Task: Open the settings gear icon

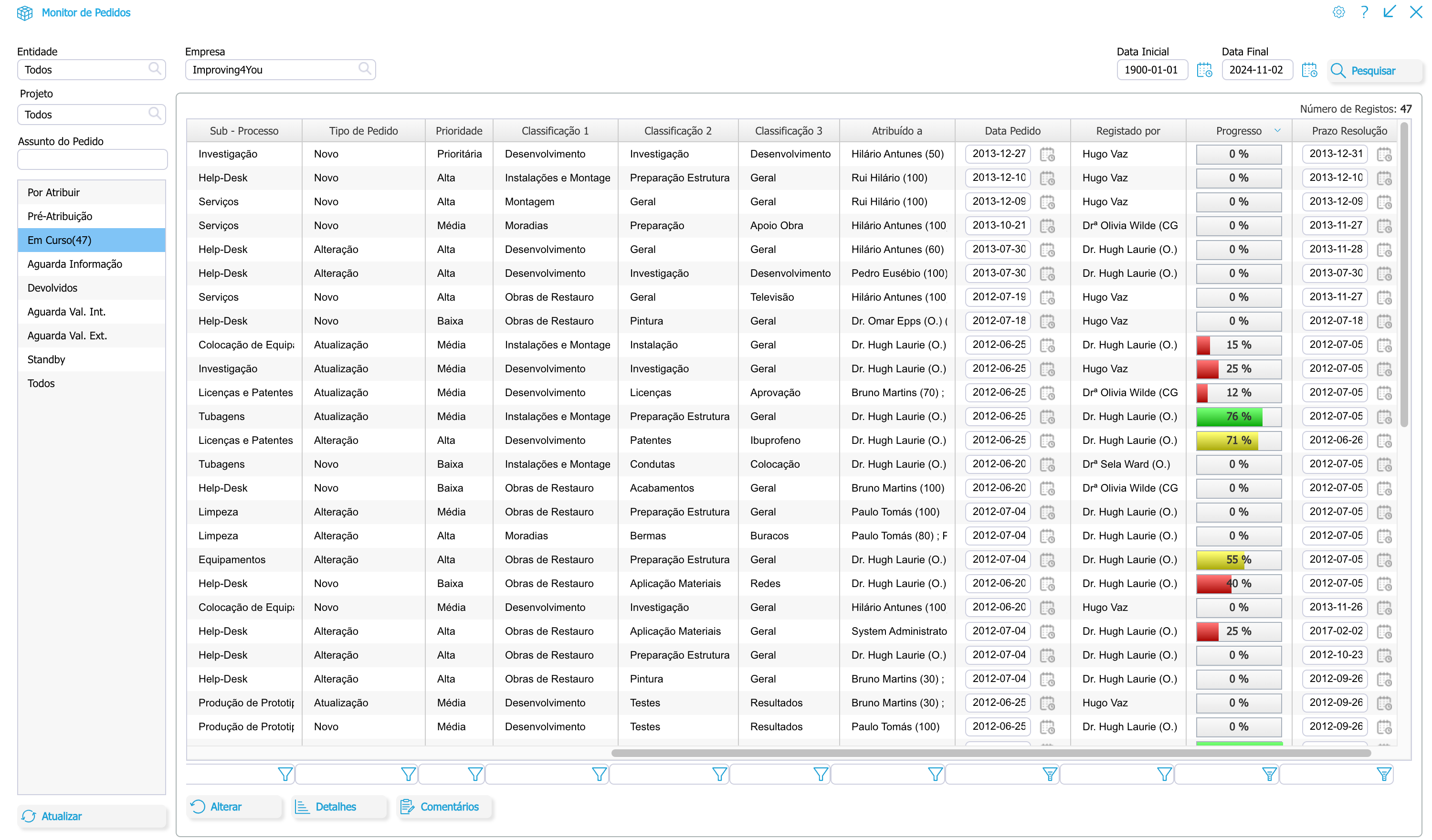Action: [1338, 12]
